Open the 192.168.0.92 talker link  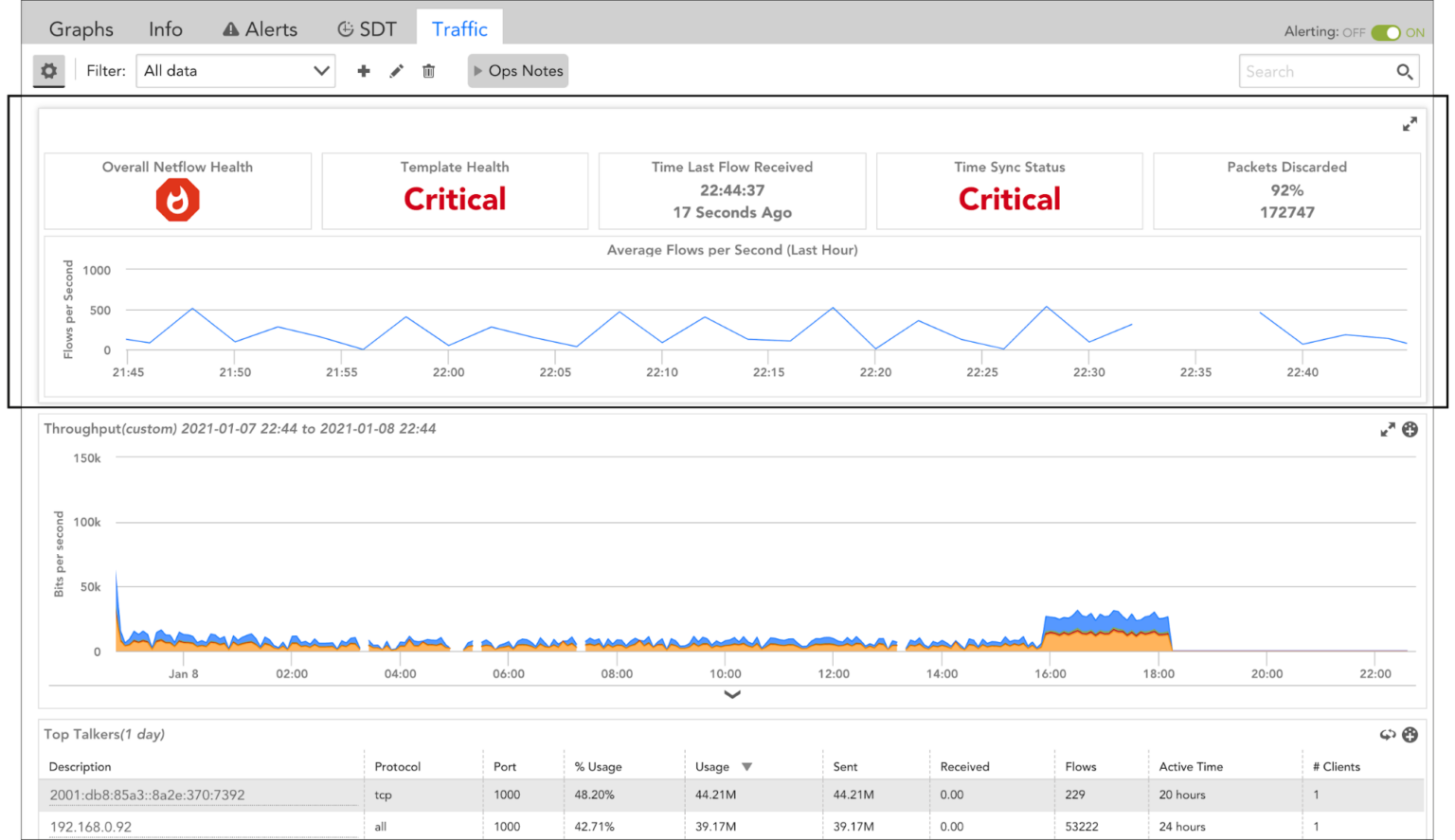[x=91, y=827]
